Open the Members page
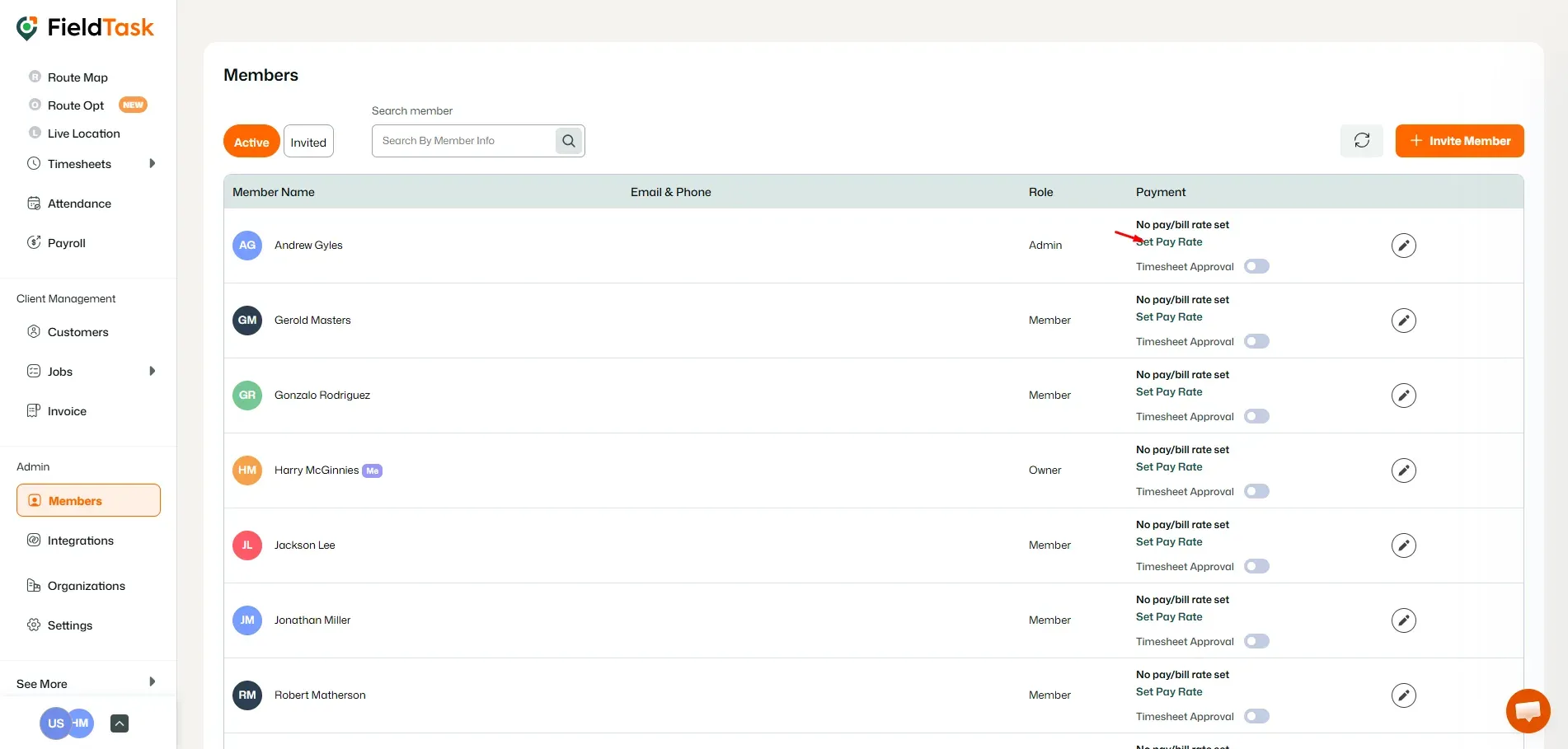The width and height of the screenshot is (1568, 749). click(x=88, y=500)
